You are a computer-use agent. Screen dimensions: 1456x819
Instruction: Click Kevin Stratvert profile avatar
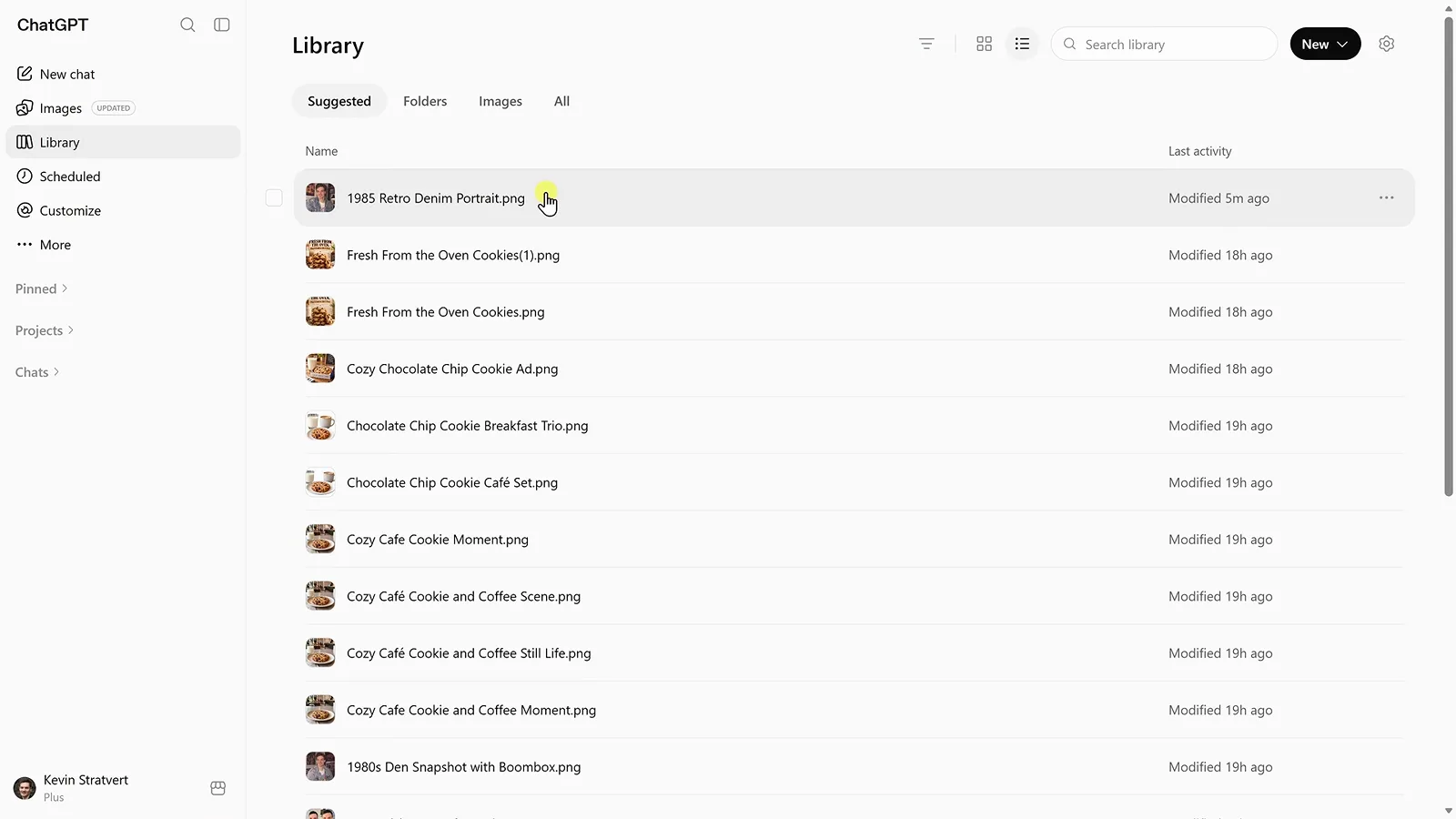point(25,788)
